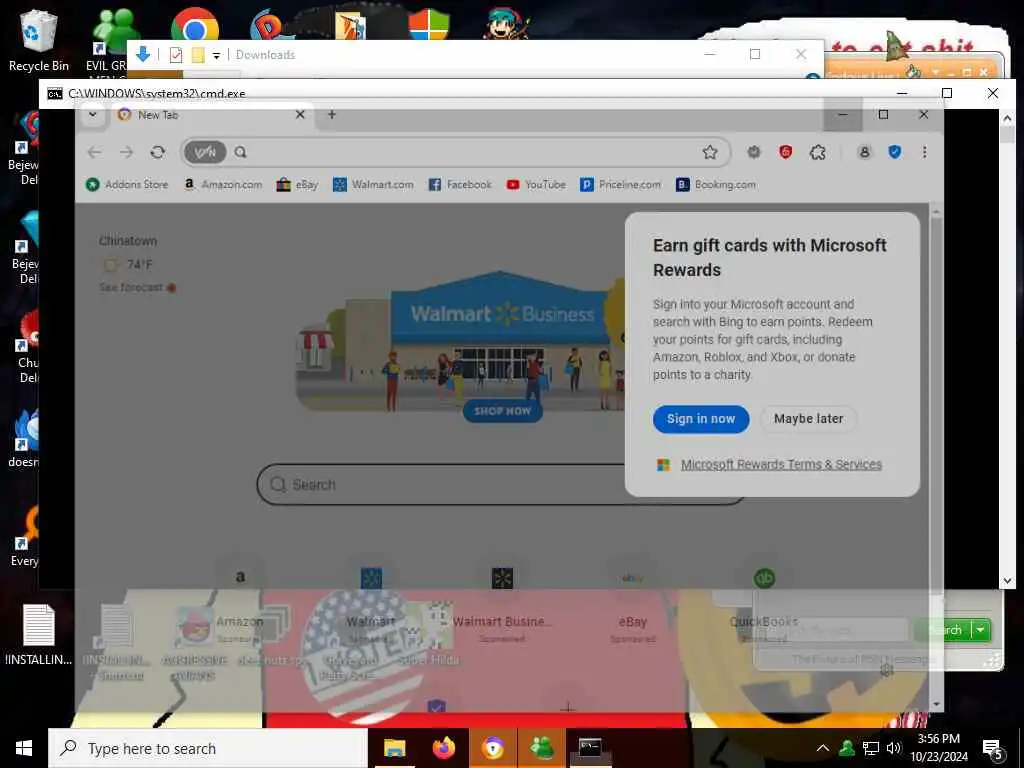Open the Extensions puzzle piece icon
The image size is (1024, 768).
pyautogui.click(x=818, y=152)
